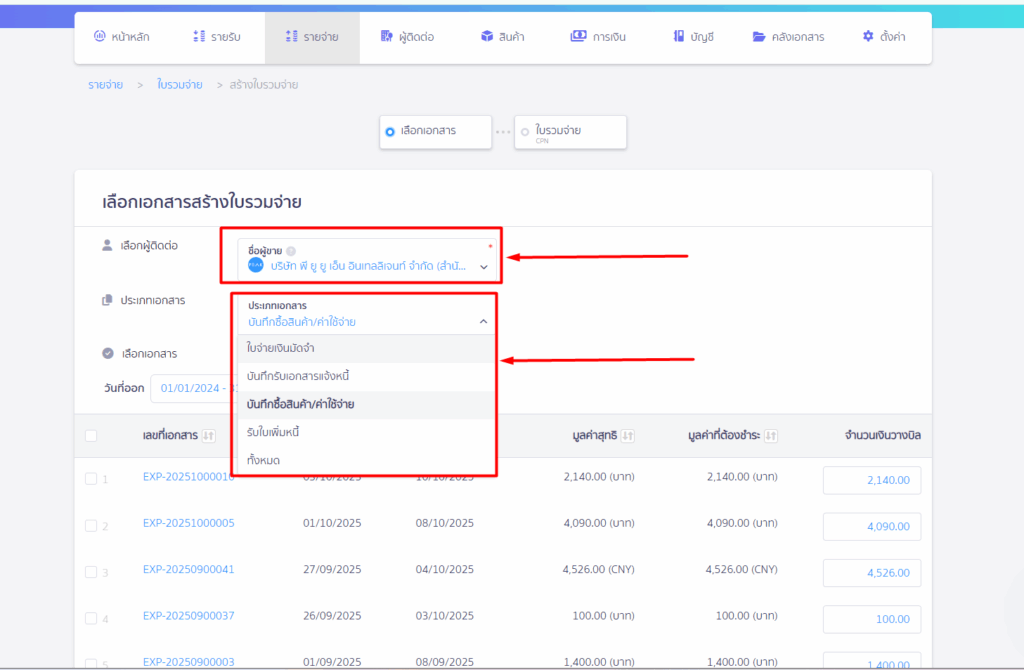
Task: Check the checkbox for row 3
Action: (91, 572)
